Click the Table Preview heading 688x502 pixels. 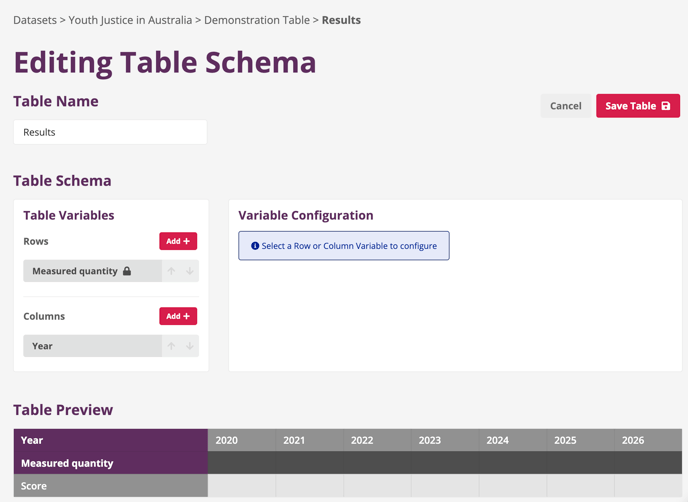click(x=63, y=410)
